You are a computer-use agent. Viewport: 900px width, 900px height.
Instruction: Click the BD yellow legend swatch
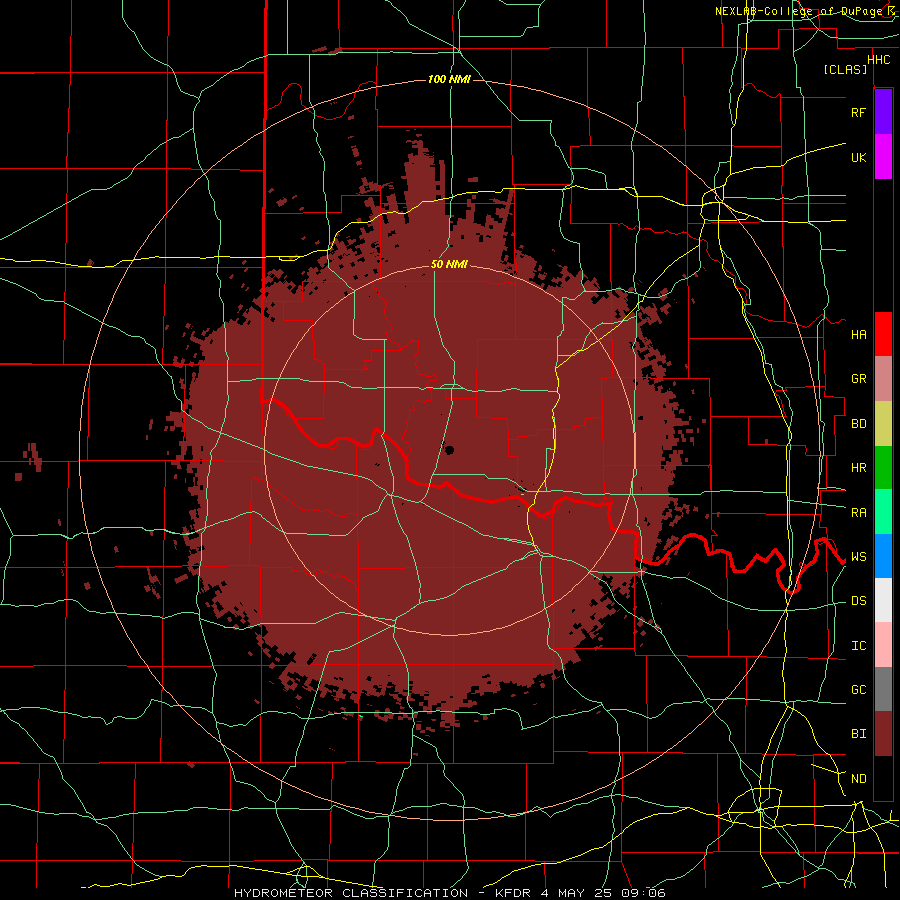coord(883,424)
